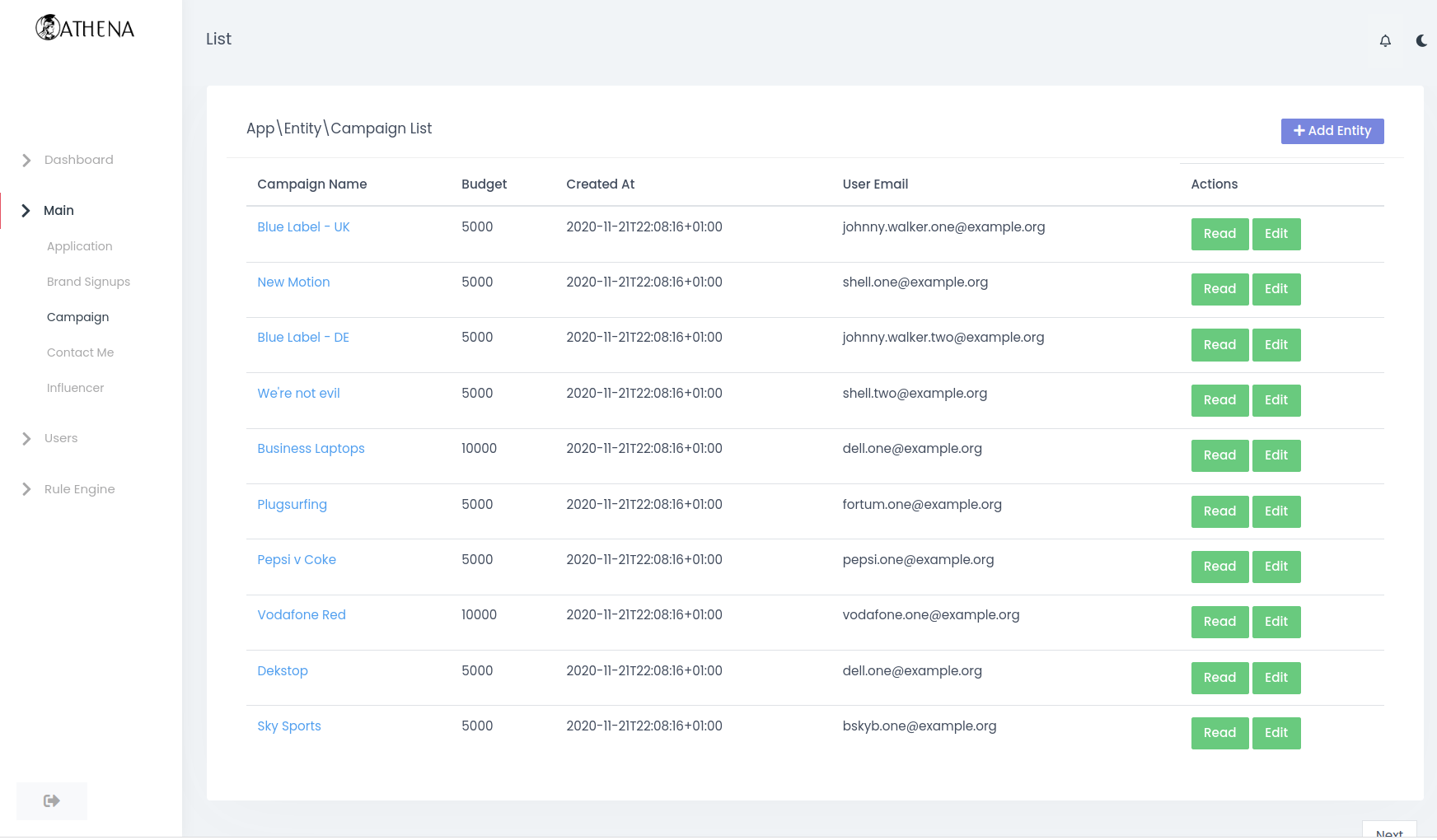Click Read for Blue Label - DE
The height and width of the screenshot is (840, 1437).
[x=1219, y=345]
